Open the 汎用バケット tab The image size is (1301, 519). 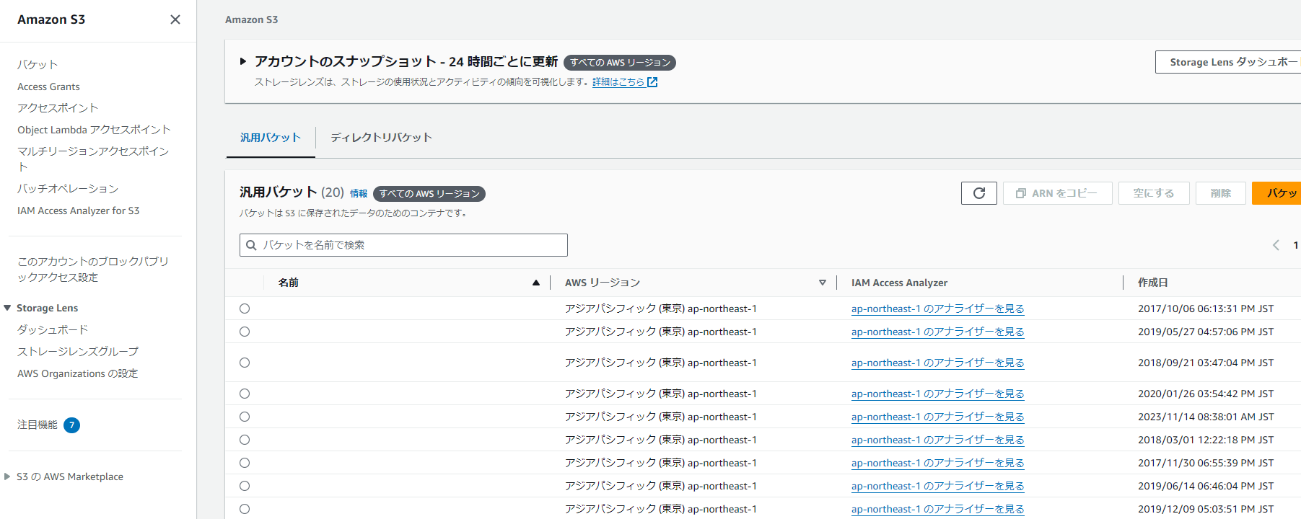[x=270, y=137]
